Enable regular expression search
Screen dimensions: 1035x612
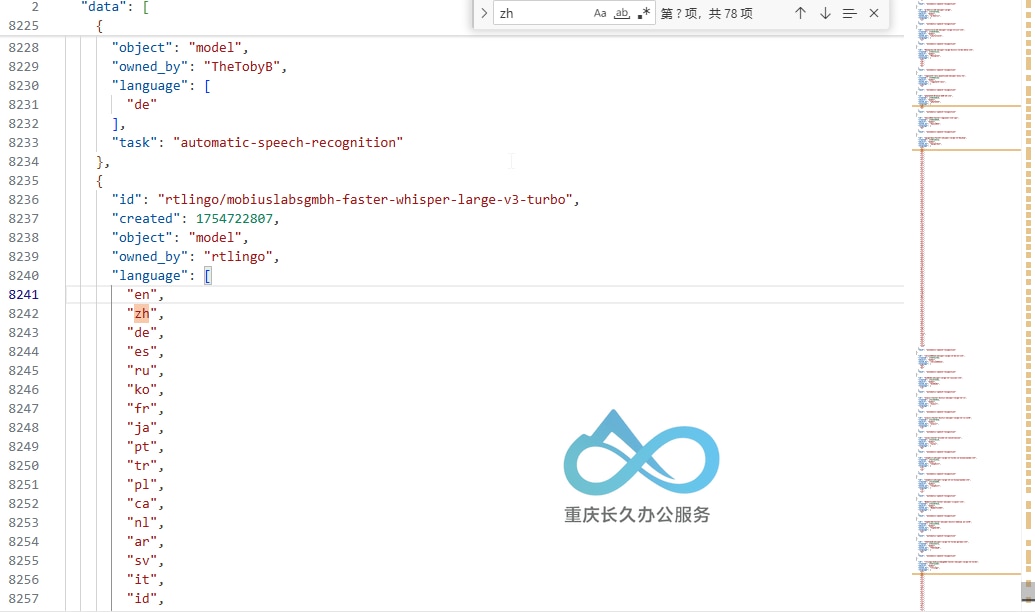tap(644, 13)
